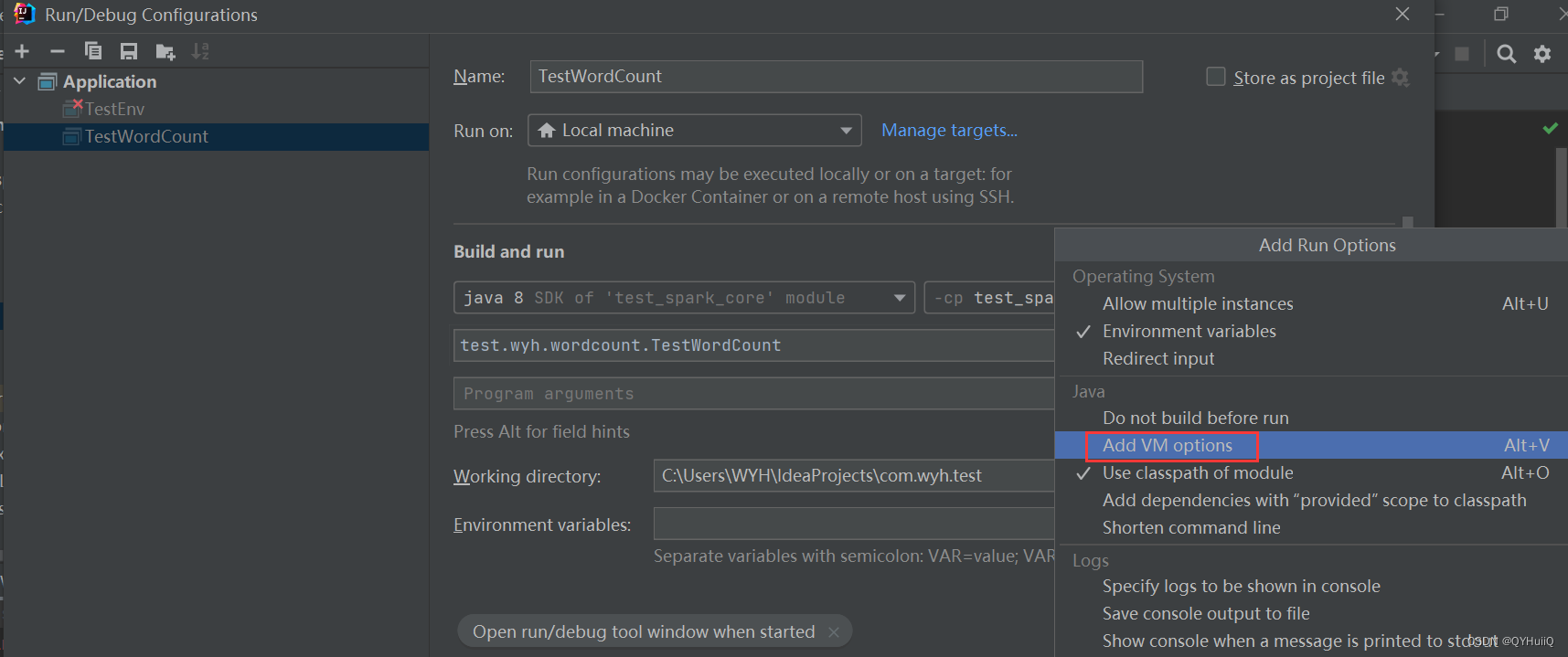Open the Manage targets link
This screenshot has width=1568, height=657.
(x=949, y=130)
